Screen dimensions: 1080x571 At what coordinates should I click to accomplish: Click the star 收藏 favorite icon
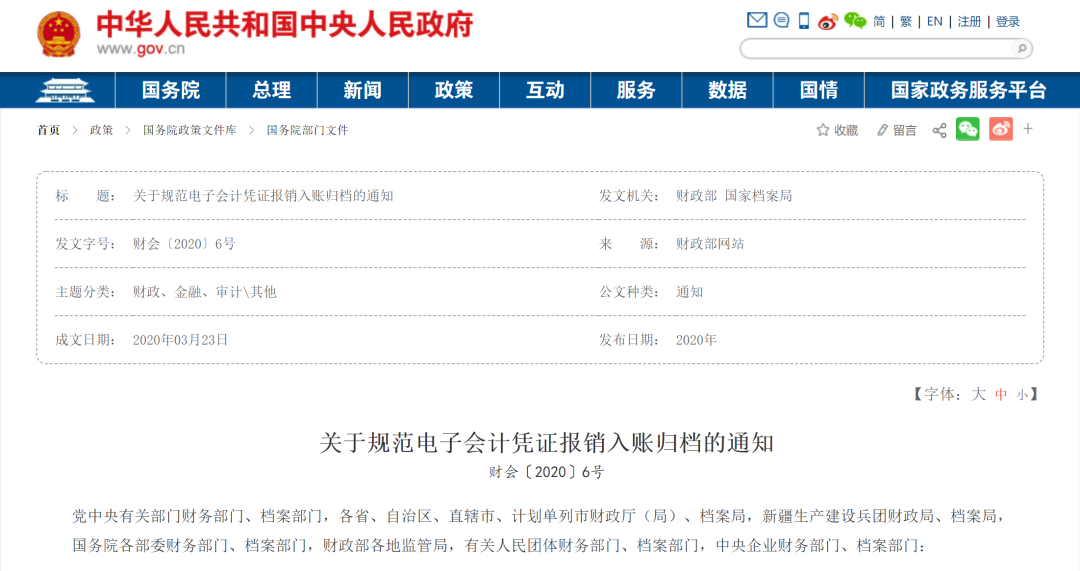[x=823, y=130]
